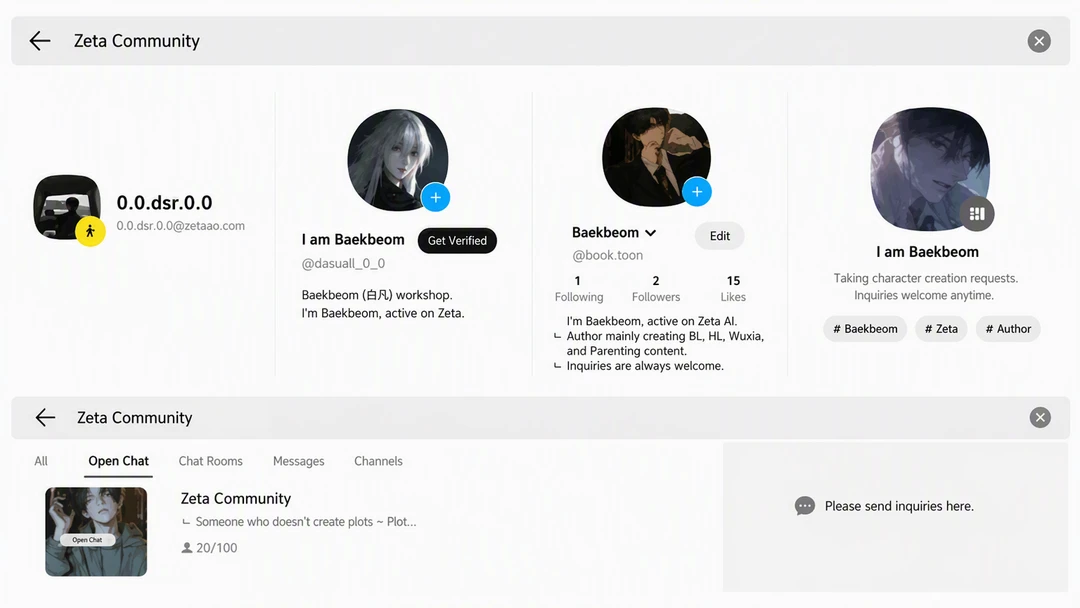
Task: Close the lower Zeta Community panel
Action: pyautogui.click(x=1040, y=417)
